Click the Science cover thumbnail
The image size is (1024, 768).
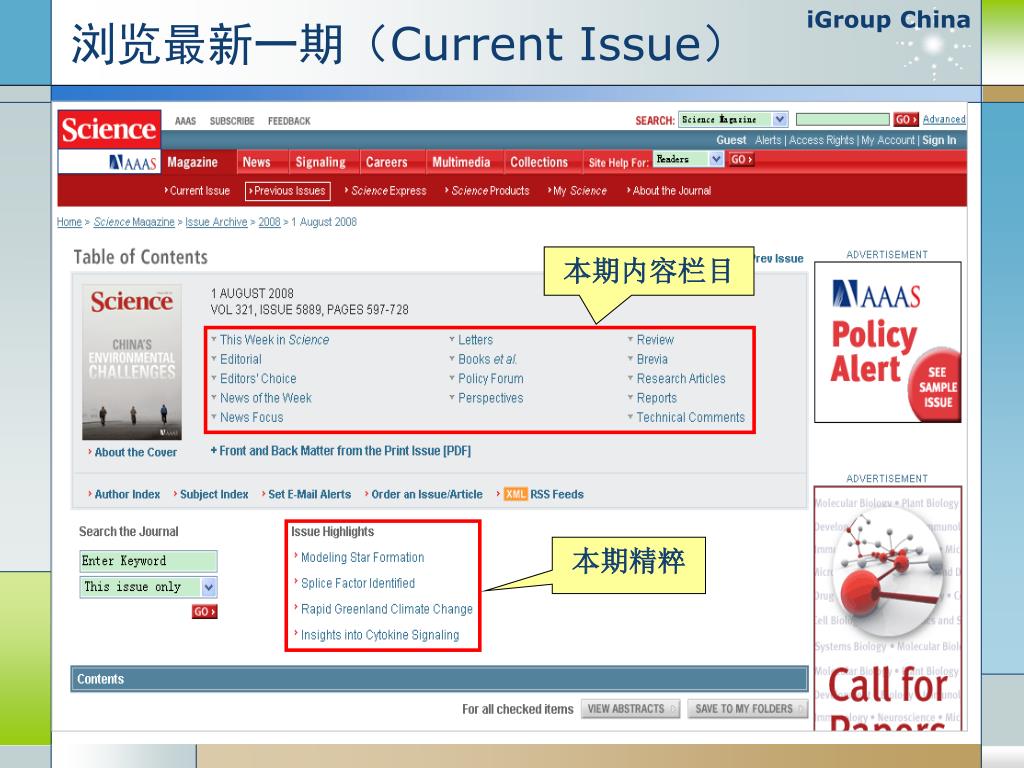pyautogui.click(x=132, y=362)
